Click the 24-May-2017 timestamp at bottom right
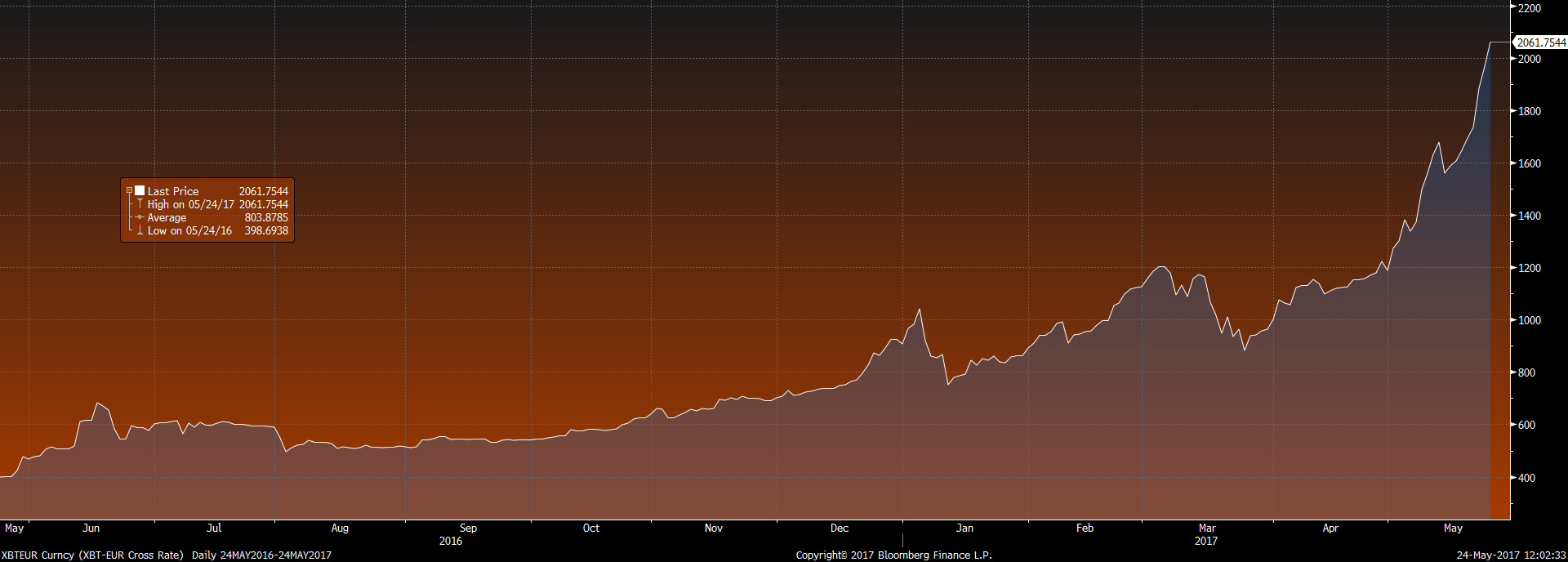The height and width of the screenshot is (562, 1568). tap(1511, 555)
